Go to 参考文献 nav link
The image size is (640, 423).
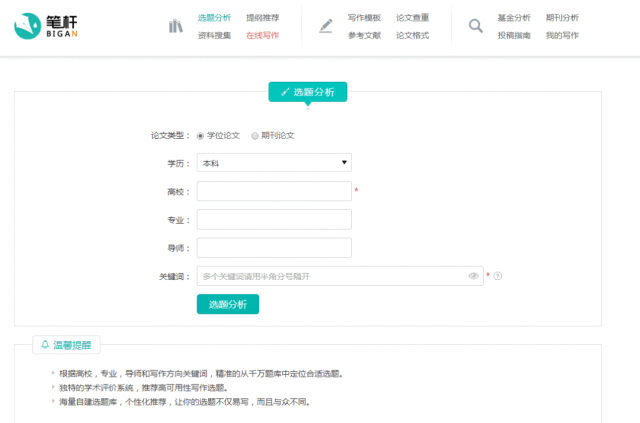[364, 36]
